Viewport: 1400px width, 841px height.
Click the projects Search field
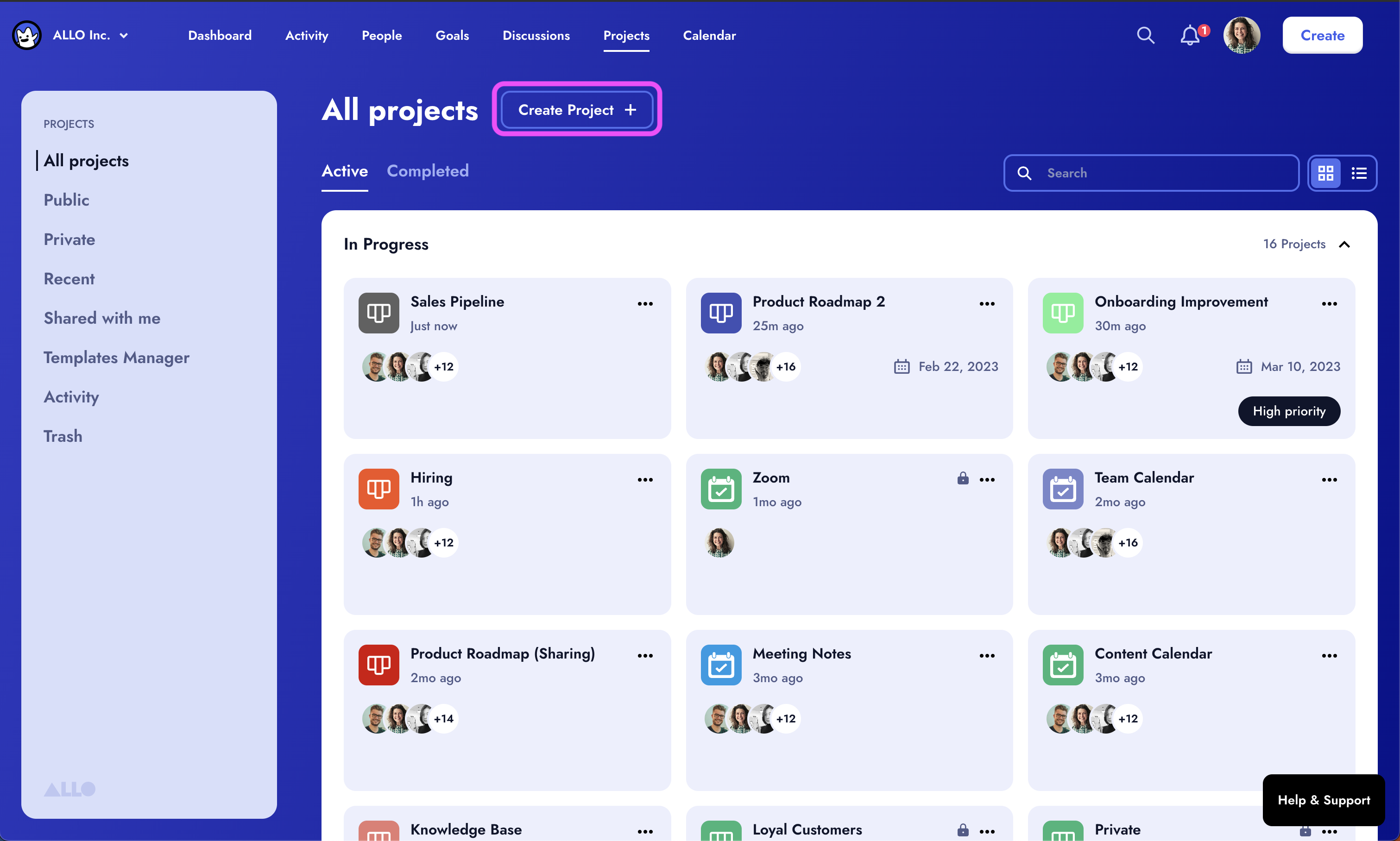[1156, 173]
